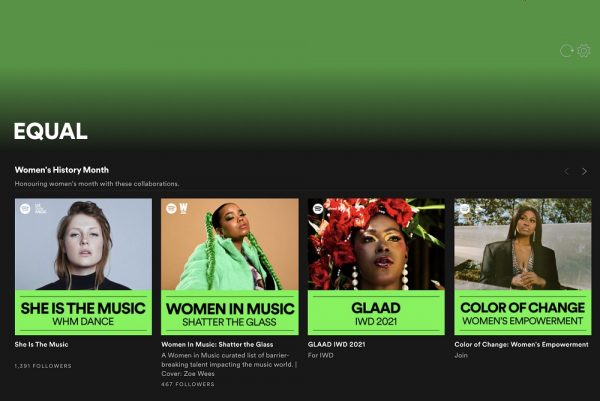Open the settings gear icon
This screenshot has width=600, height=401.
pos(584,51)
